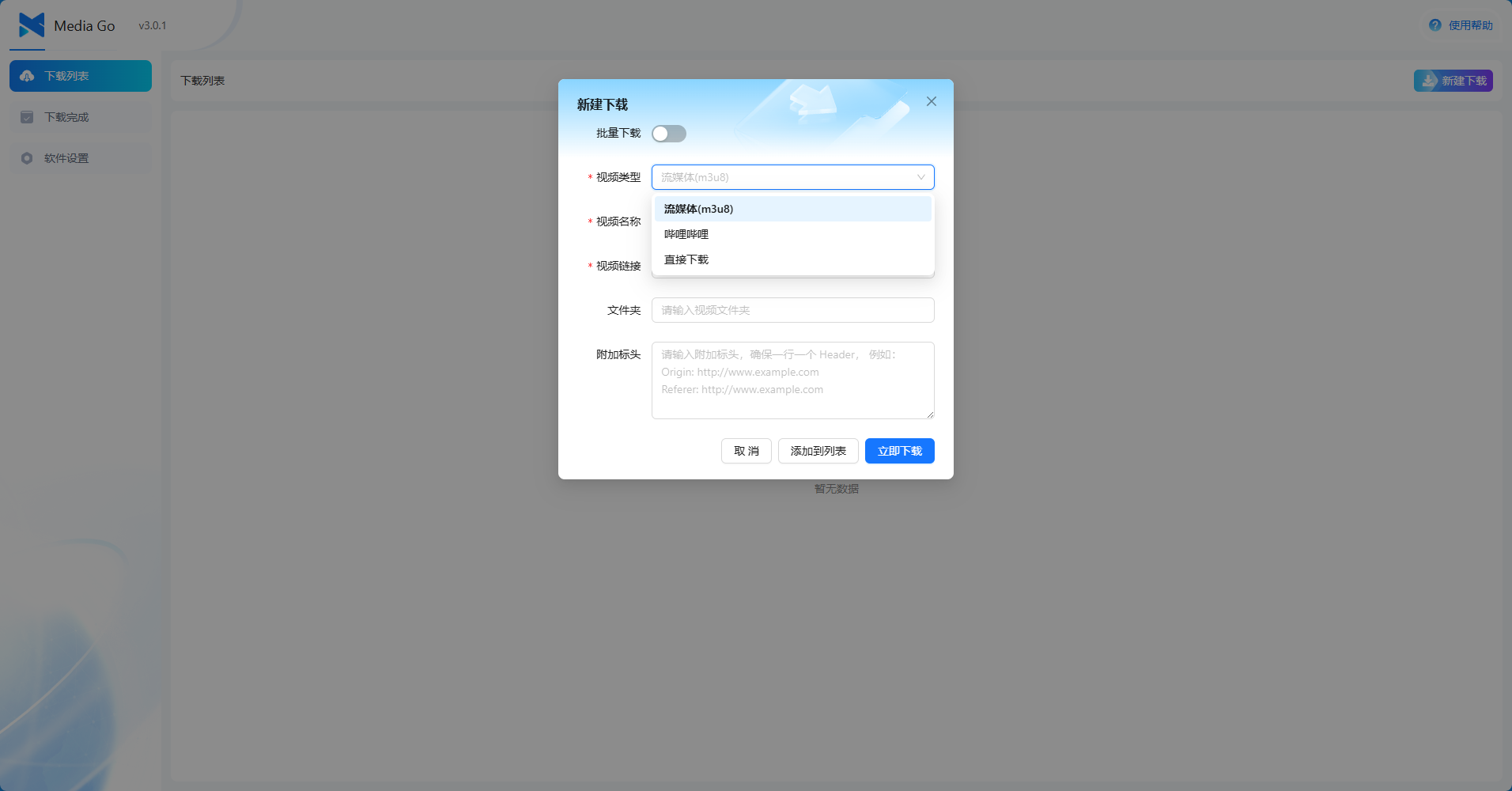The height and width of the screenshot is (791, 1512).
Task: Click the 新建下载 dialog title
Action: point(603,104)
